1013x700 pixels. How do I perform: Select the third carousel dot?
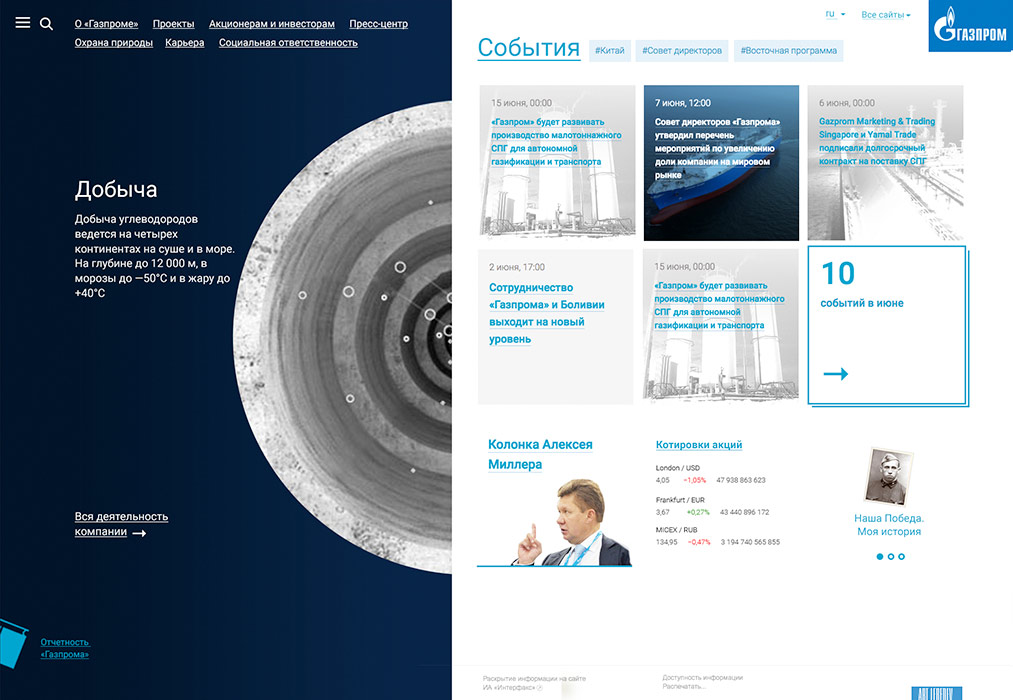pos(901,556)
